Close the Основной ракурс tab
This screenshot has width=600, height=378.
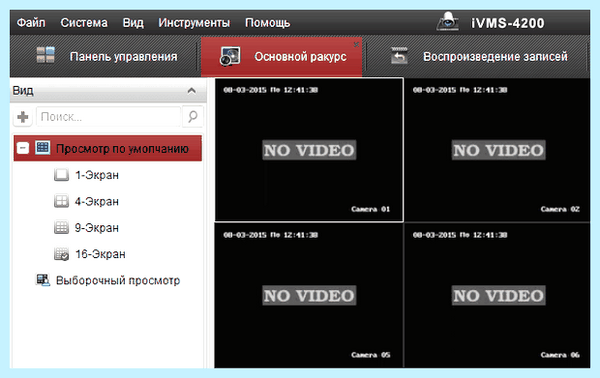[x=356, y=44]
